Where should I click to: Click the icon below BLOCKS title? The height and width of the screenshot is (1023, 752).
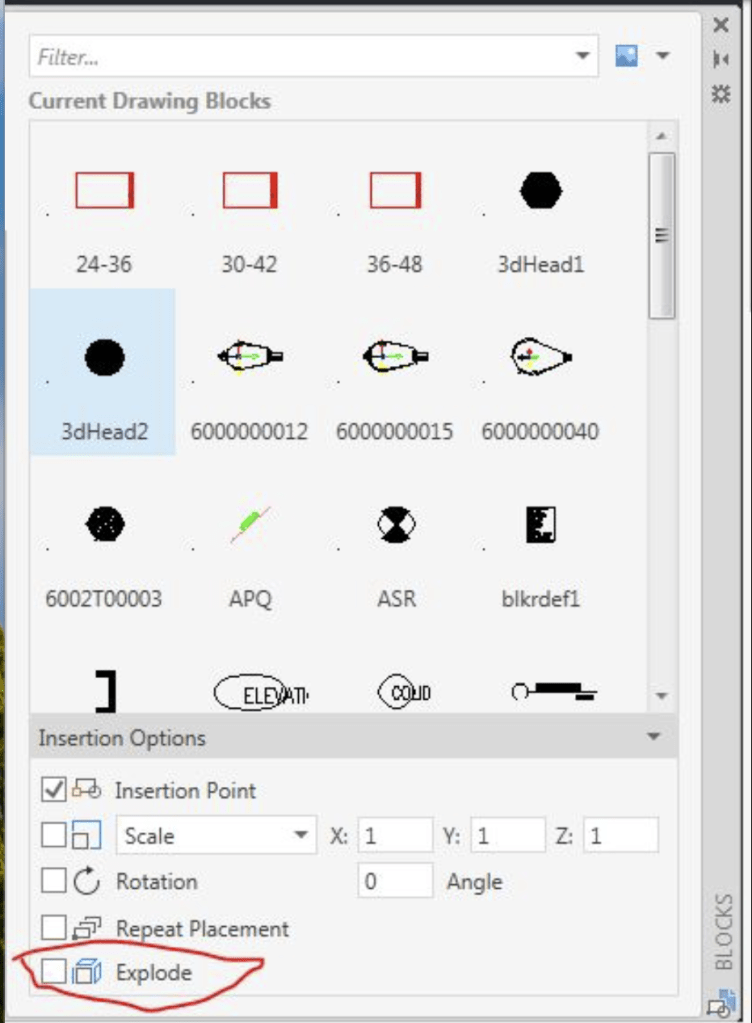click(x=723, y=1002)
